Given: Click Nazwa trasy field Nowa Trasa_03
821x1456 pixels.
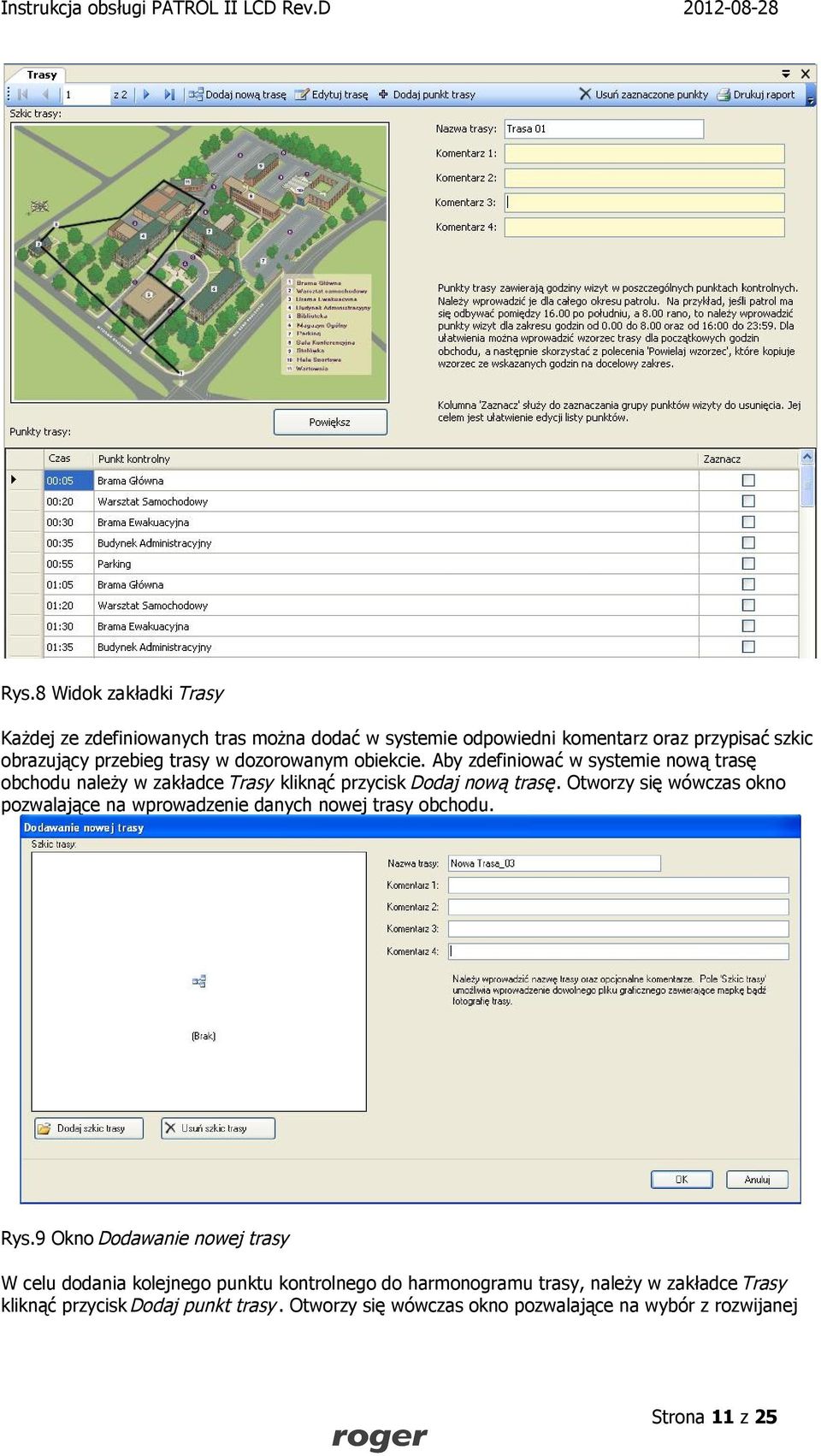Looking at the screenshot, I should [x=554, y=863].
